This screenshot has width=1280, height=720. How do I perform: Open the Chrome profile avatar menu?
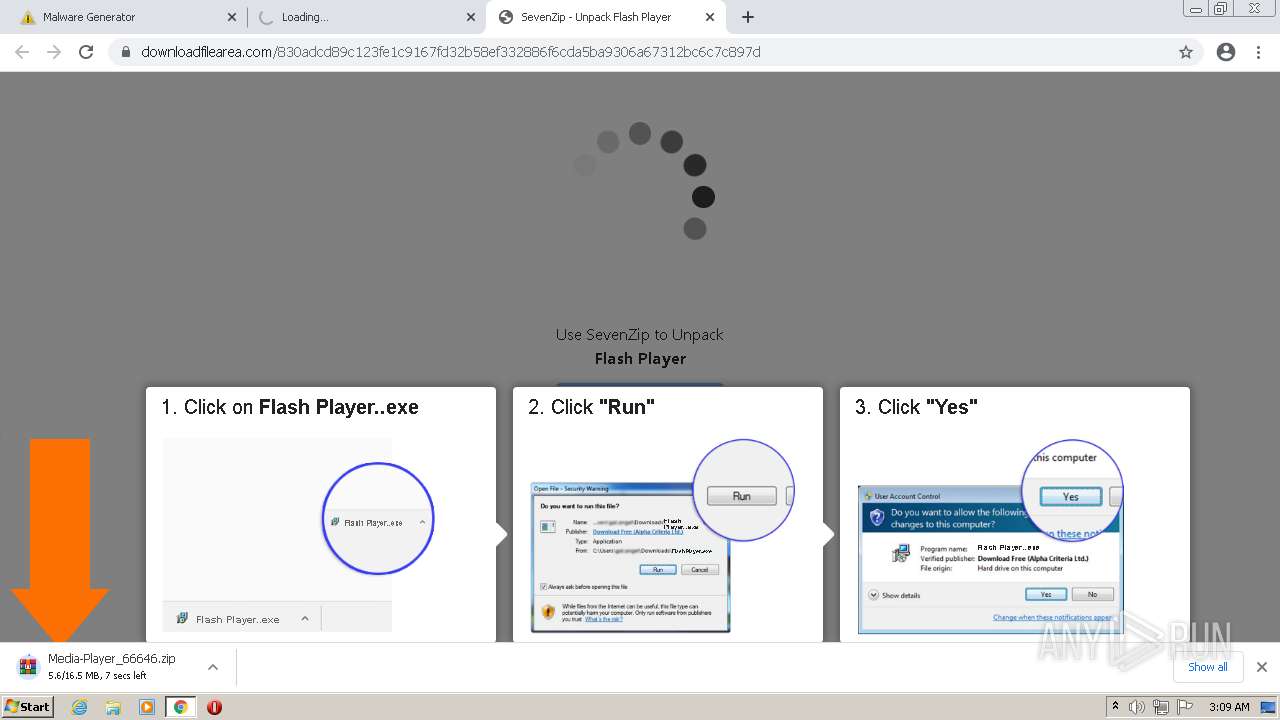coord(1226,52)
